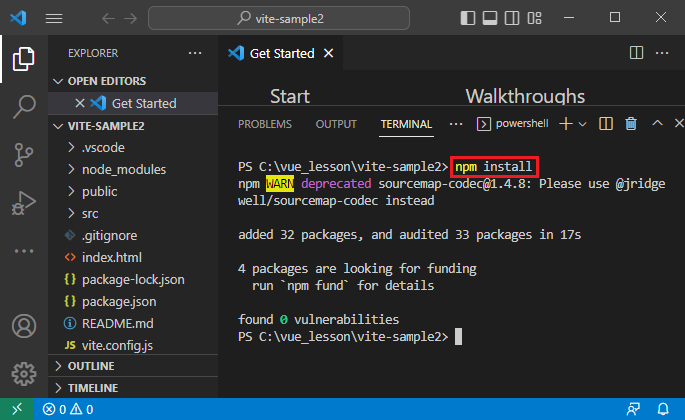Switch to the TERMINAL tab
Viewport: 685px width, 420px height.
click(406, 124)
